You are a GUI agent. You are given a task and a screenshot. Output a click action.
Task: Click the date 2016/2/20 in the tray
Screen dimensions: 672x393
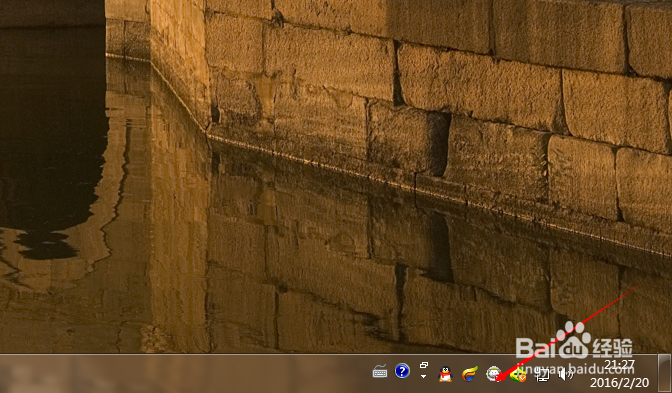(619, 382)
